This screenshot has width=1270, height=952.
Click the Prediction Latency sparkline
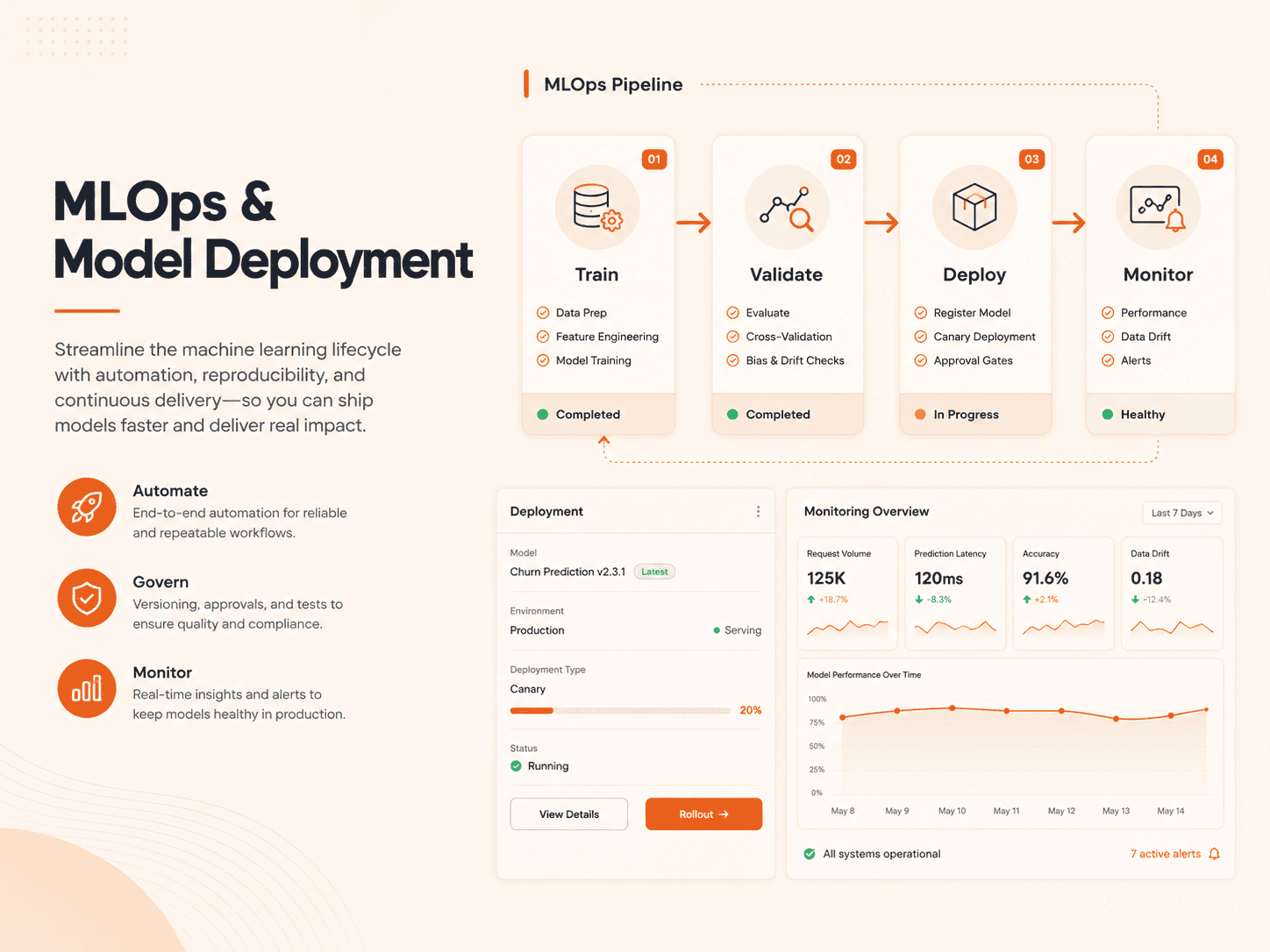[x=955, y=626]
